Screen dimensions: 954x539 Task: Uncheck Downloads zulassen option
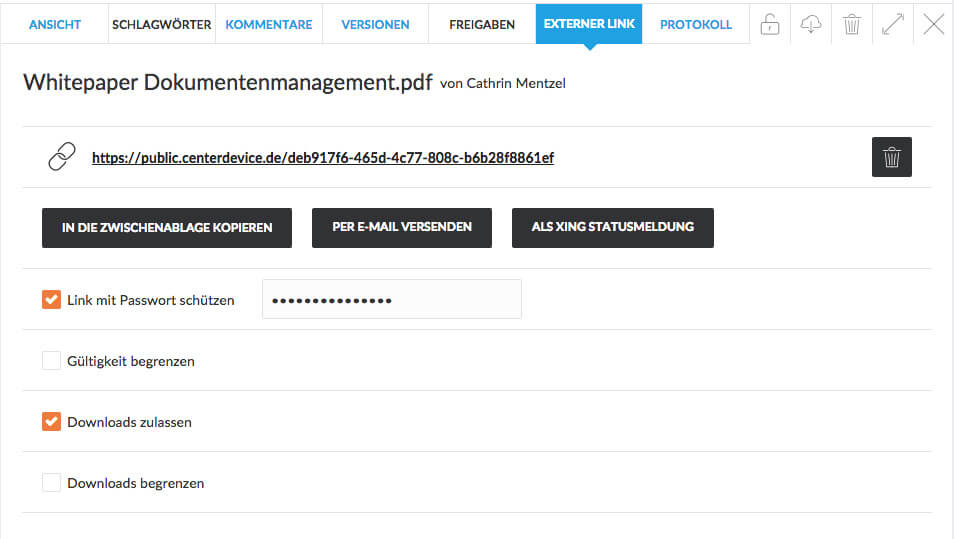(x=52, y=422)
